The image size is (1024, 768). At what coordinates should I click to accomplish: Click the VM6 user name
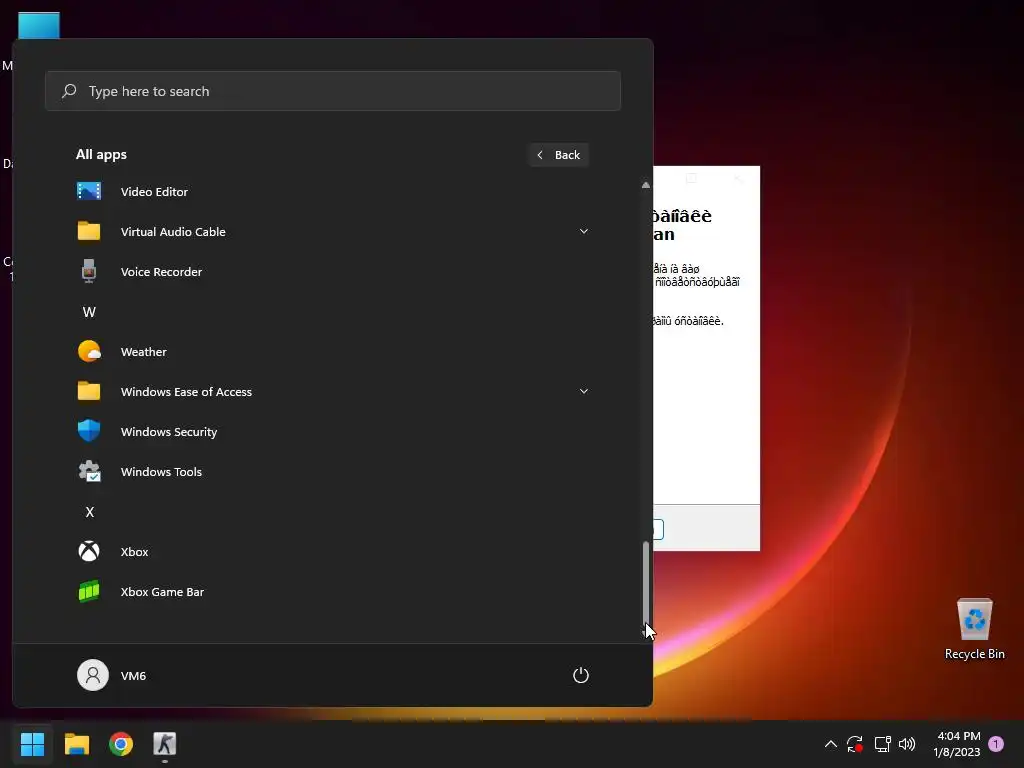tap(133, 675)
